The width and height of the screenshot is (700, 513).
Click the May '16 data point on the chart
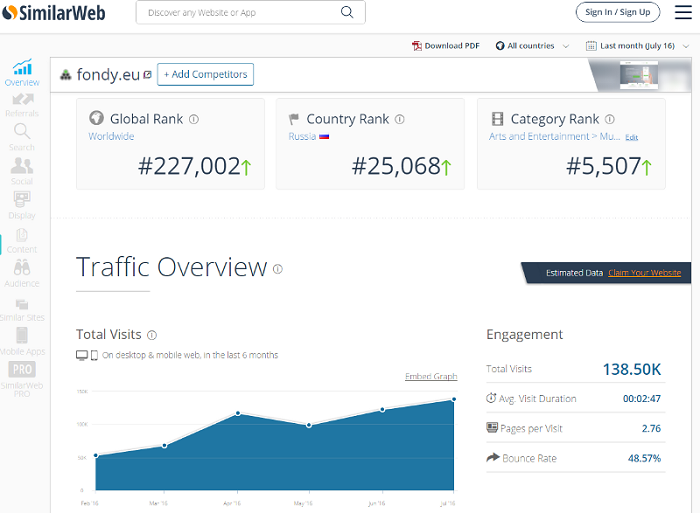pos(309,425)
